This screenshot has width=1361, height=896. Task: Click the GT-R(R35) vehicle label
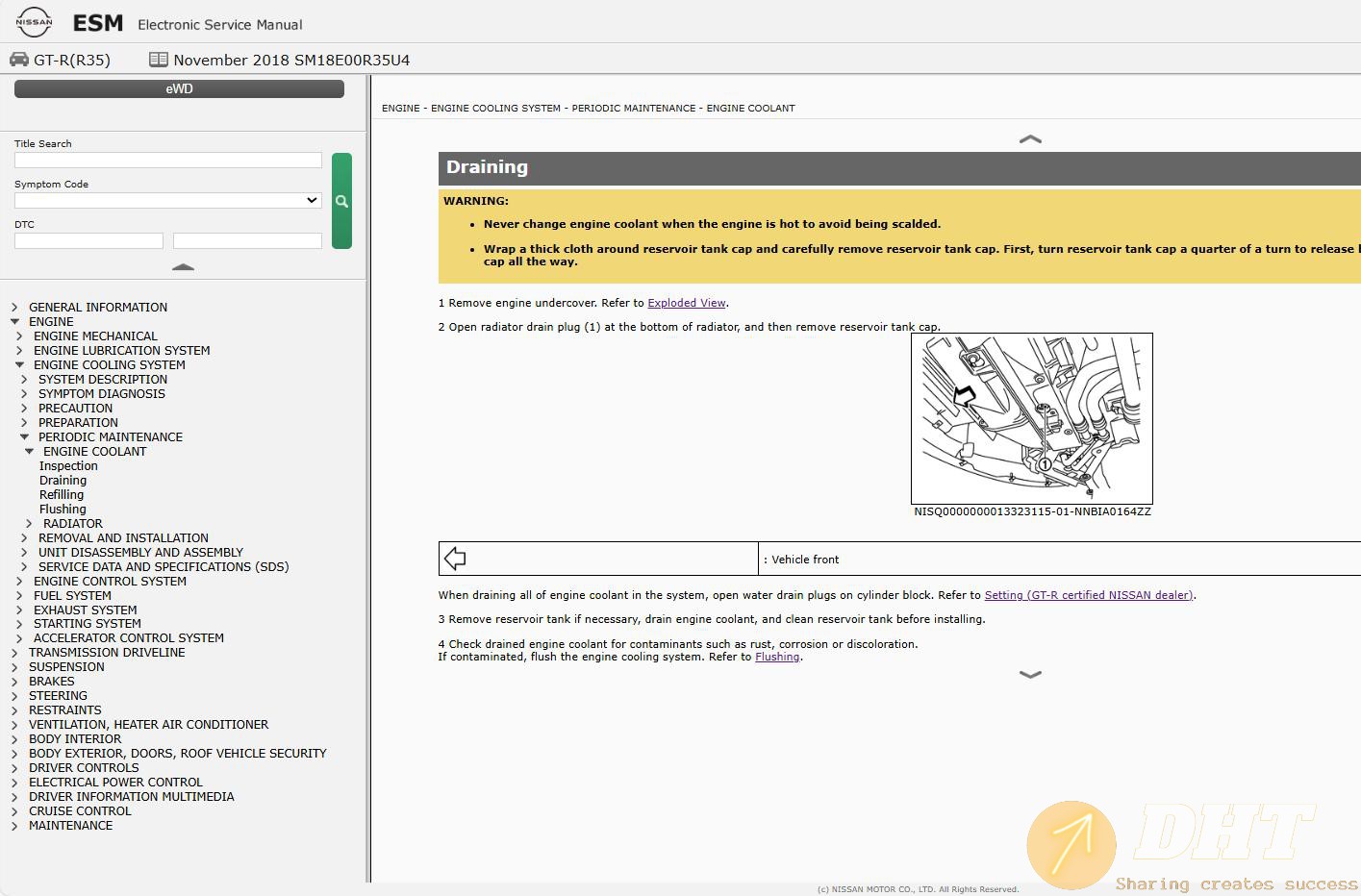[72, 60]
